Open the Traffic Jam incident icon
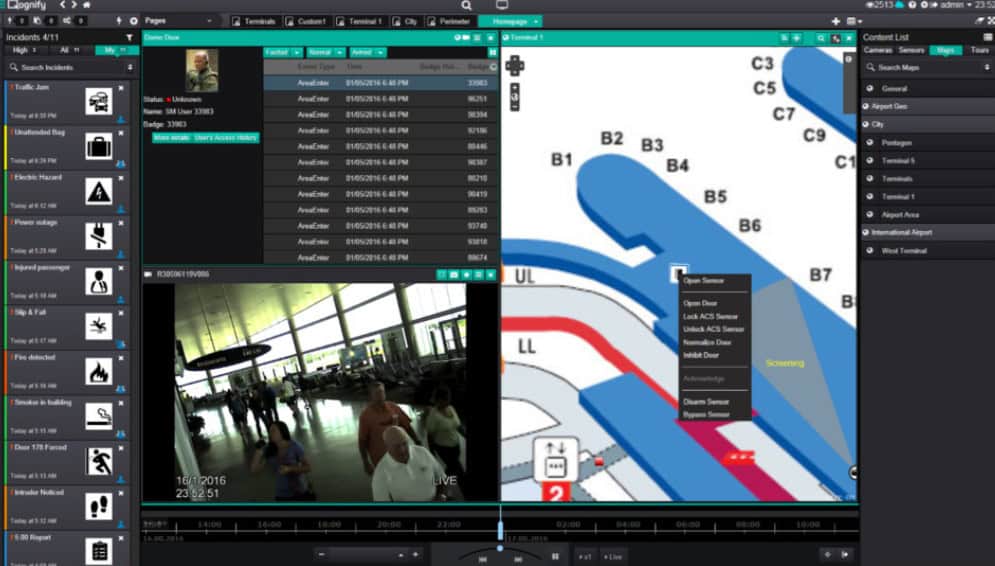This screenshot has width=995, height=566. (x=98, y=101)
